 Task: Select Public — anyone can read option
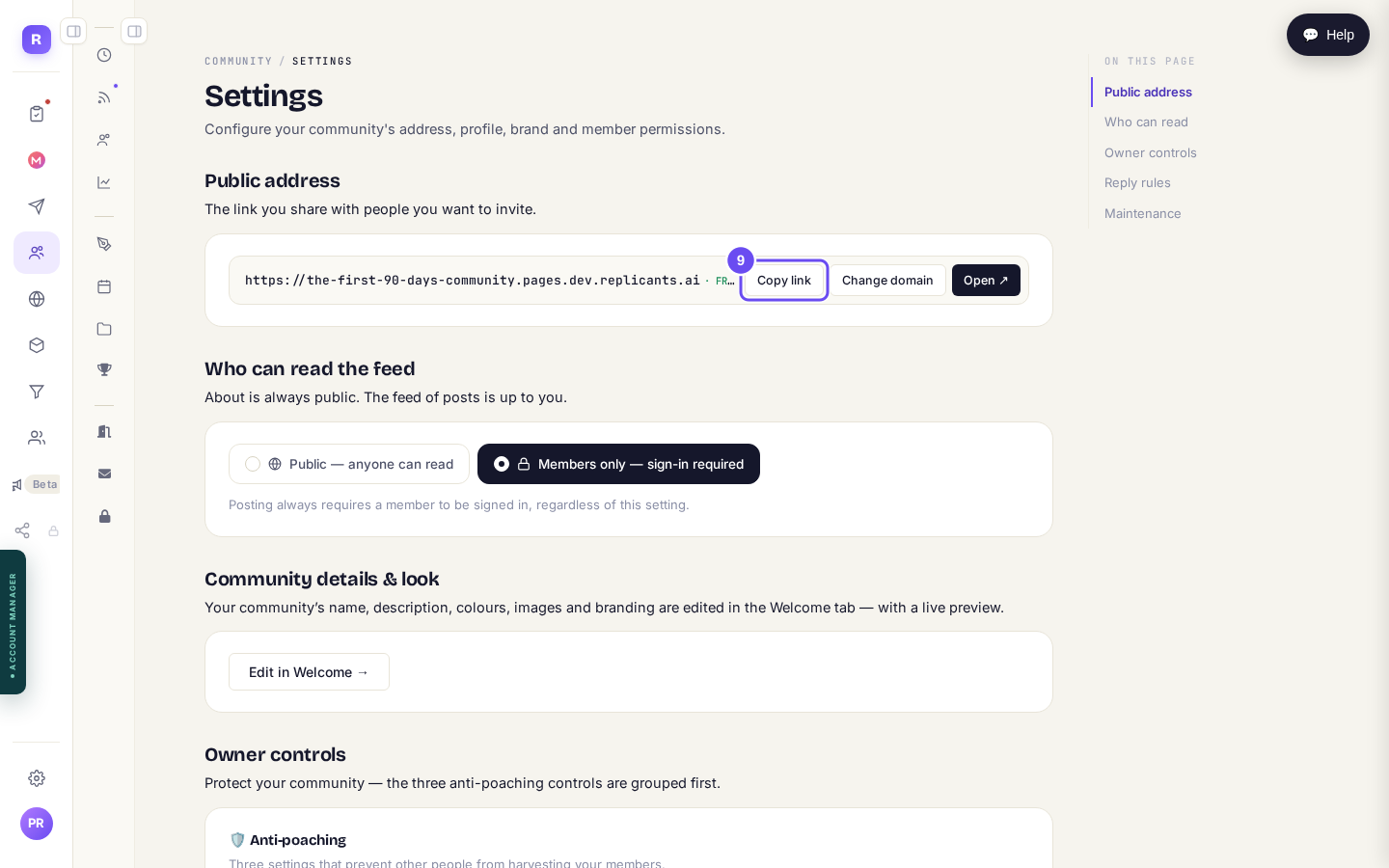tap(349, 464)
